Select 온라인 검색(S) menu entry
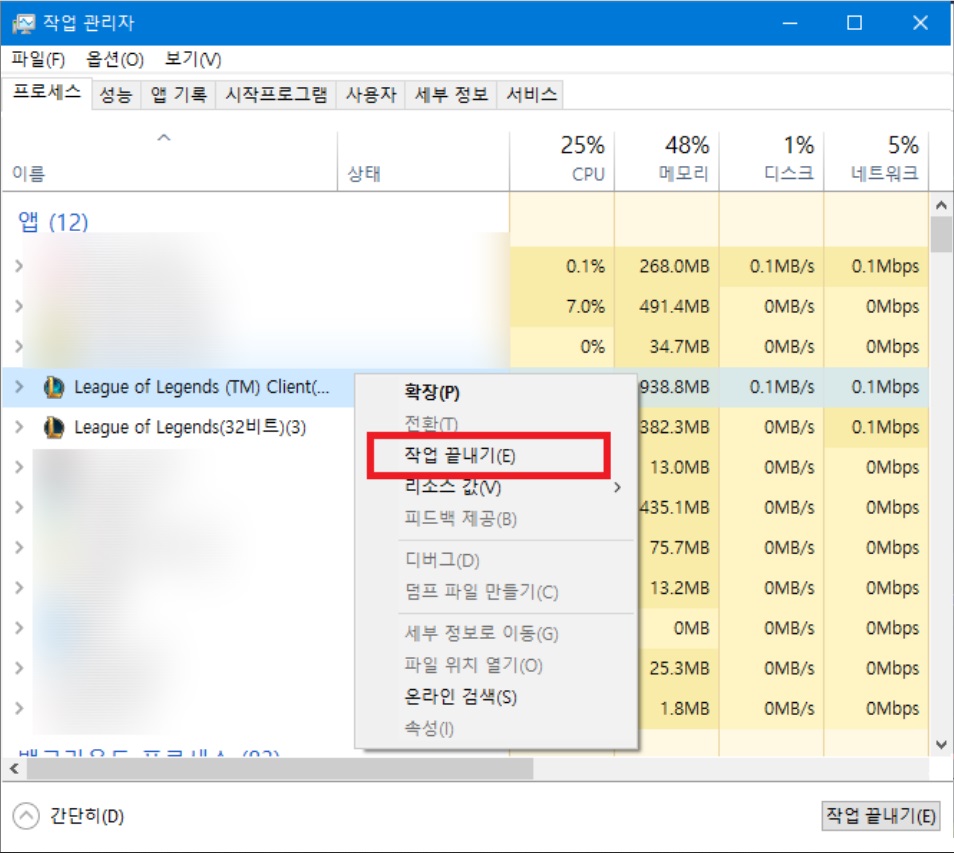Viewport: 954px width, 853px height. [x=460, y=697]
